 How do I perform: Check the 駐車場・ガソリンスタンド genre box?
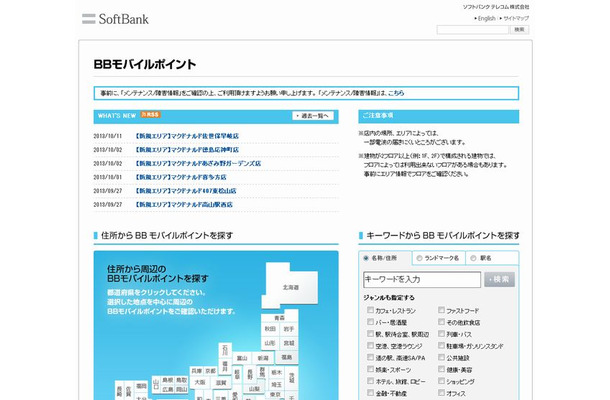pyautogui.click(x=441, y=346)
